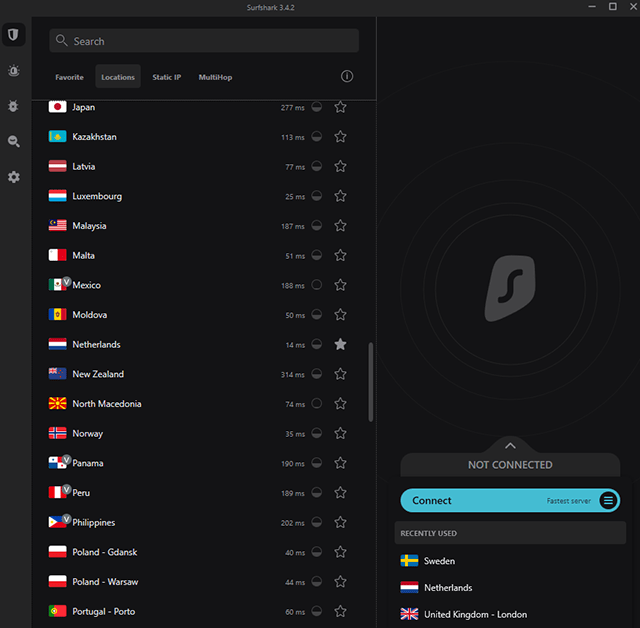The height and width of the screenshot is (628, 640).
Task: Click the NOT CONNECTED status label
Action: point(510,465)
